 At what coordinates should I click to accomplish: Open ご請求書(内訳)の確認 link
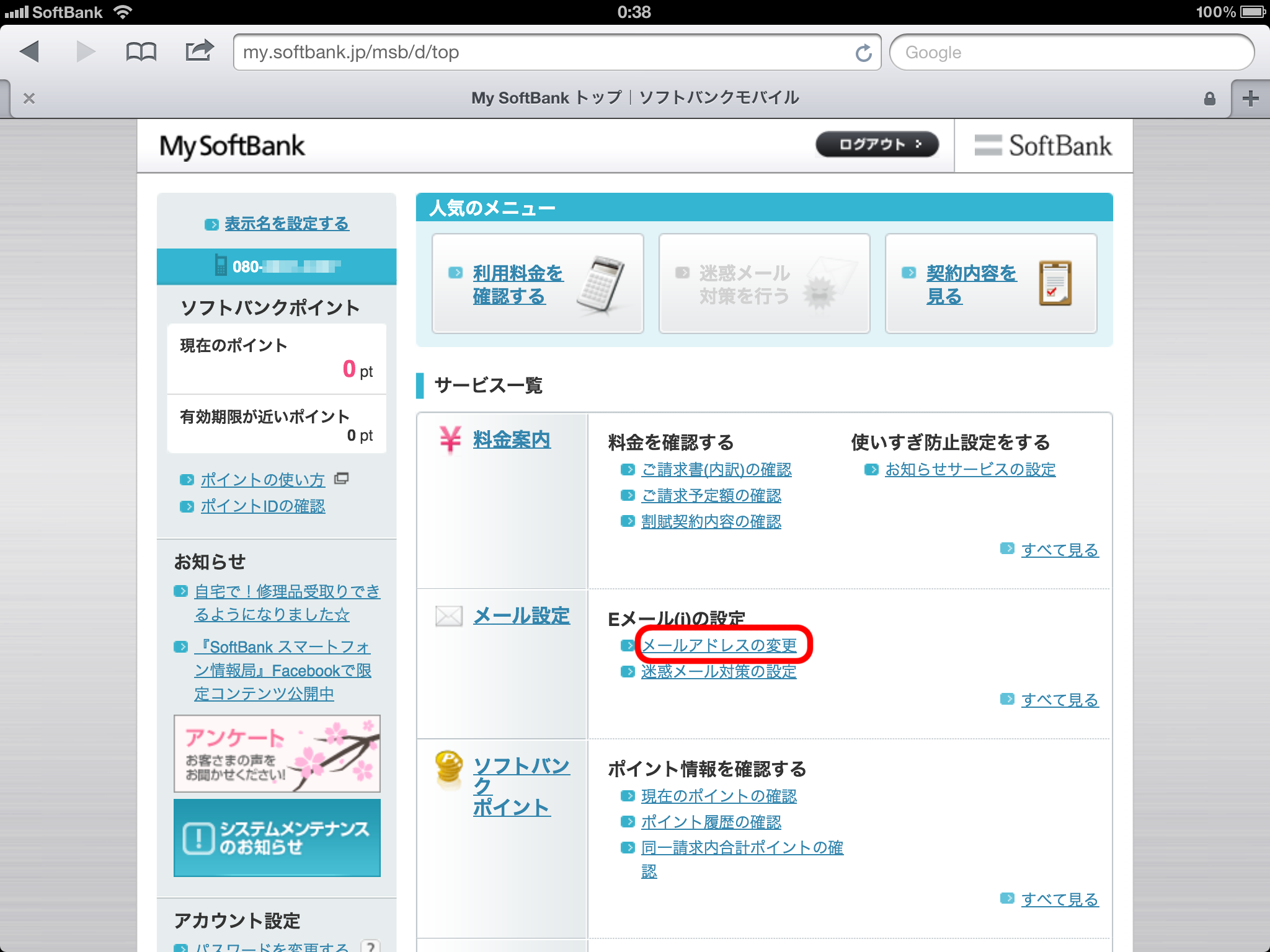[x=716, y=469]
